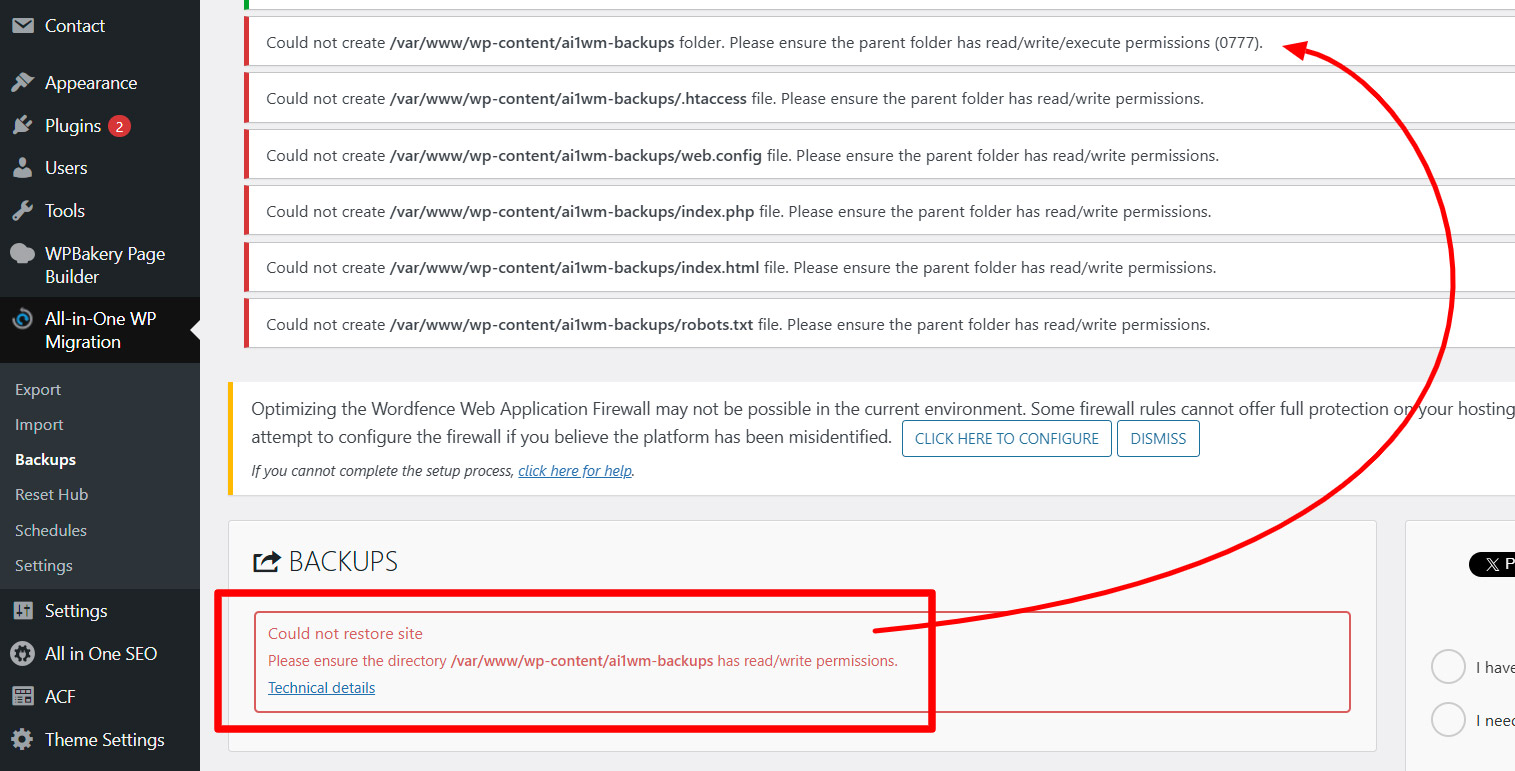Click the All-in-One WP Migration logo icon

point(22,320)
